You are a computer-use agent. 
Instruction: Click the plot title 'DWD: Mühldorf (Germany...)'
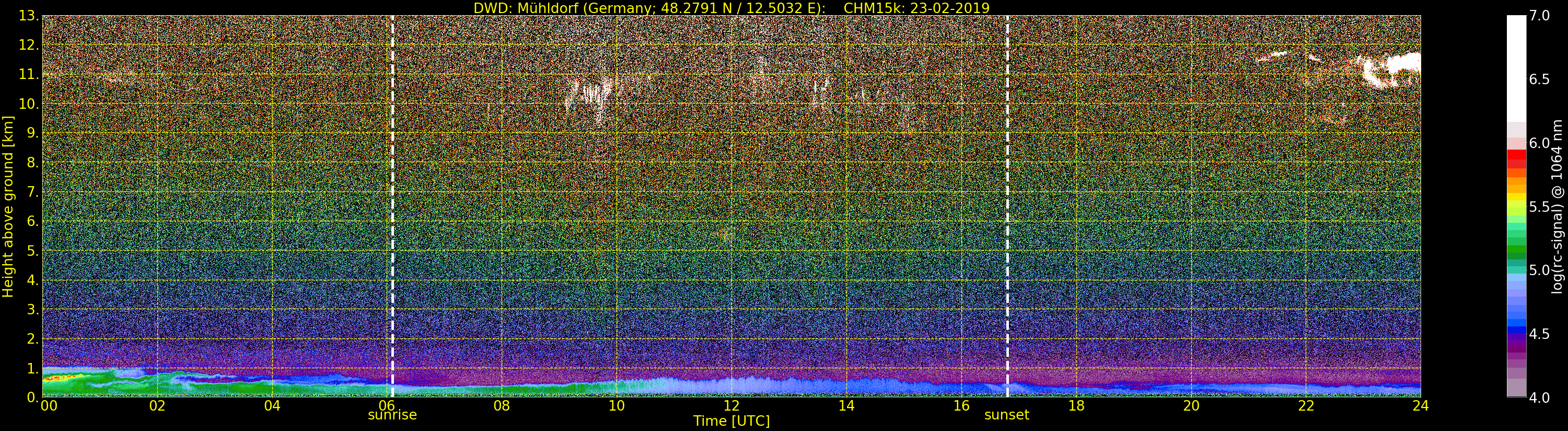[x=731, y=8]
